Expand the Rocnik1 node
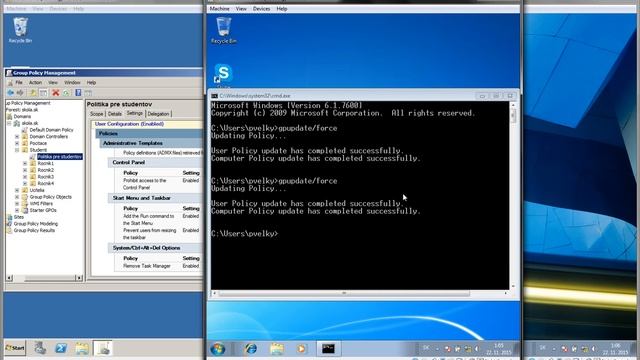640x360 pixels. coord(25,163)
